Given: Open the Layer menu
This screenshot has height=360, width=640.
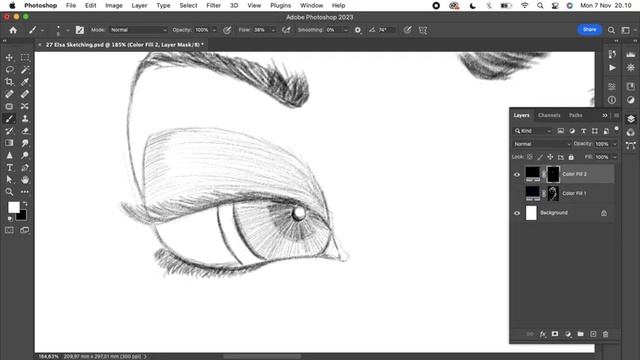Looking at the screenshot, I should [x=139, y=5].
